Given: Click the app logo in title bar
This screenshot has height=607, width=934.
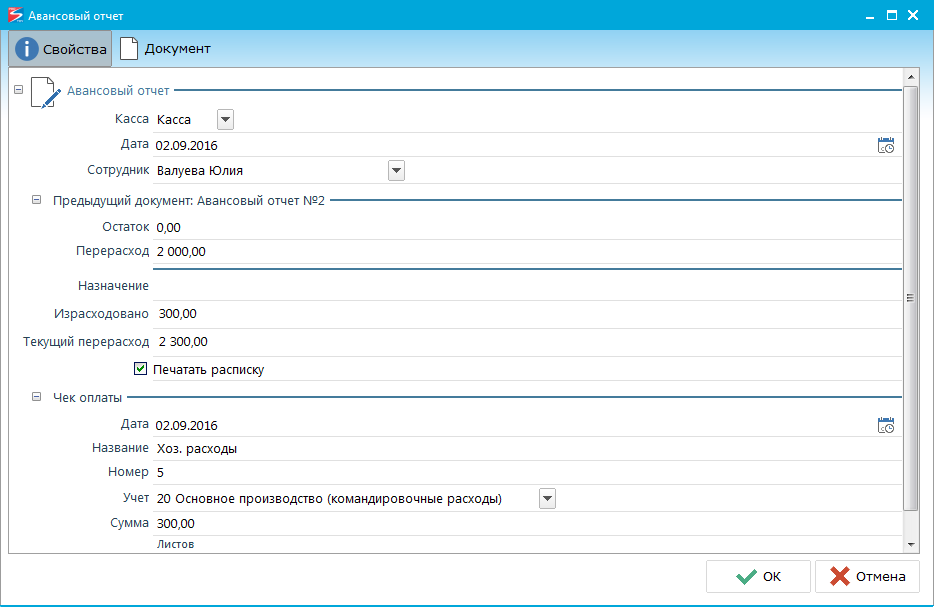Looking at the screenshot, I should [15, 15].
